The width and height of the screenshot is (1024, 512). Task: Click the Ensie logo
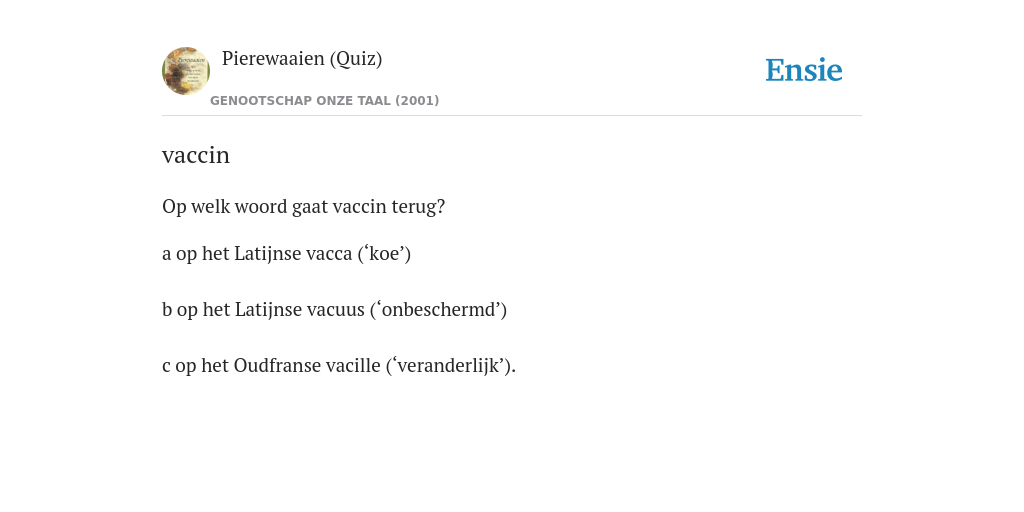pos(804,70)
